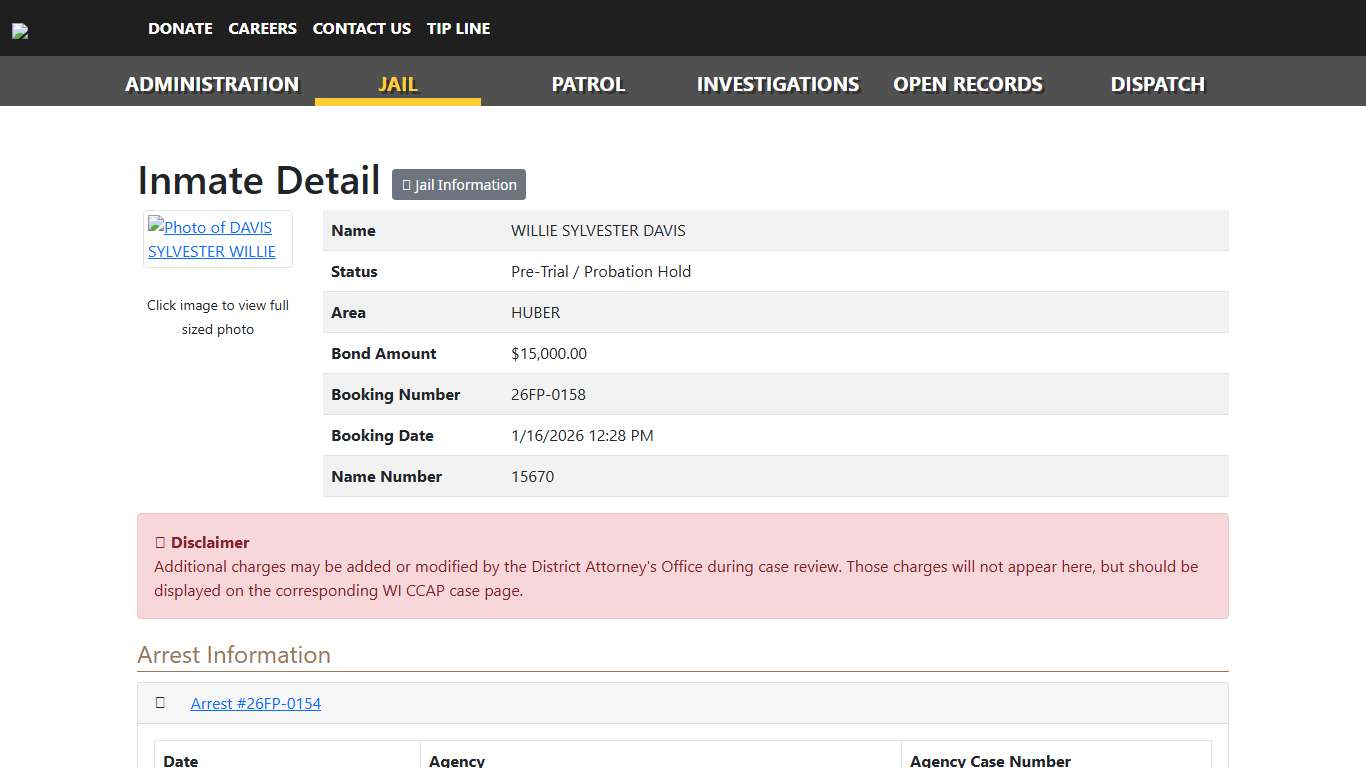Viewport: 1366px width, 768px height.
Task: Navigate to the Investigations section
Action: (777, 84)
